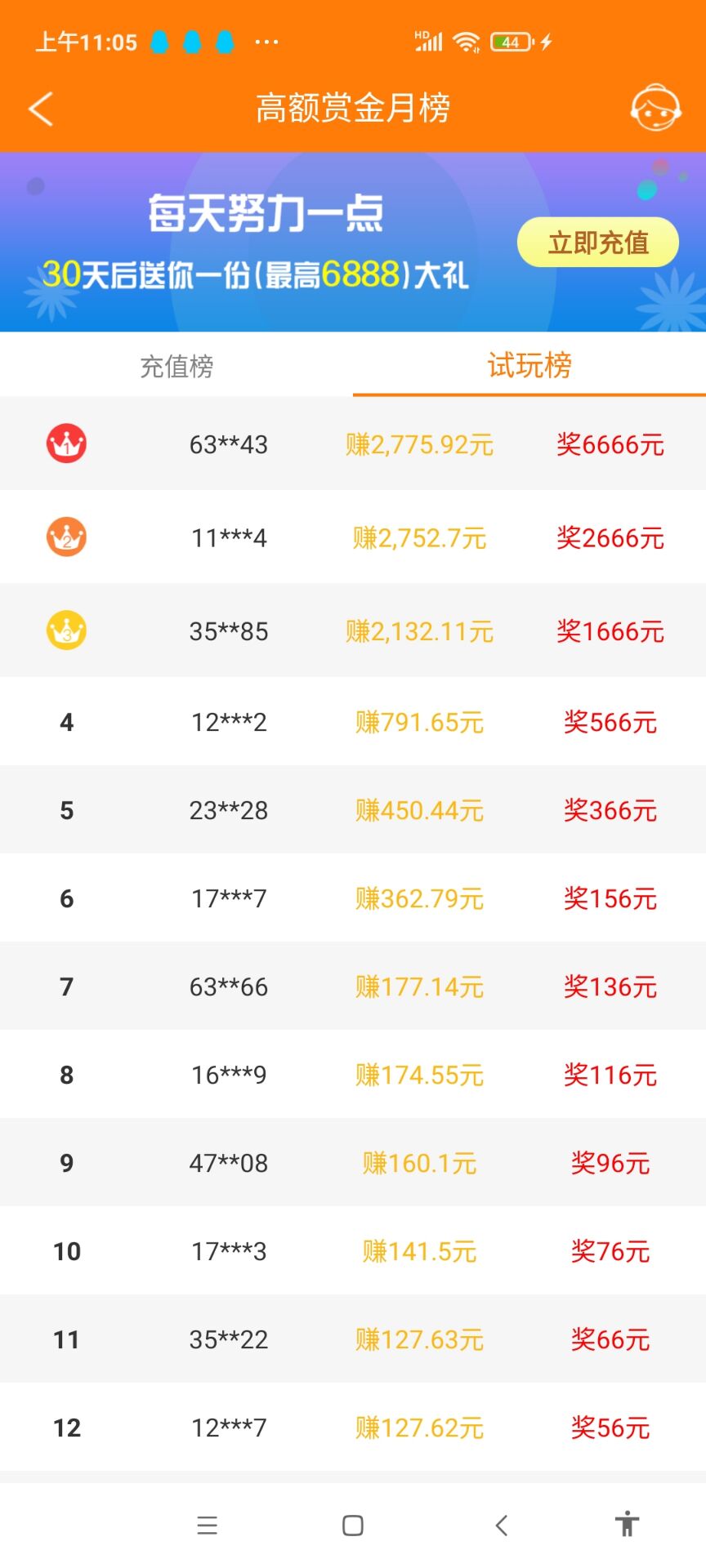
Task: Tap the three dots in the status bar
Action: 266,42
